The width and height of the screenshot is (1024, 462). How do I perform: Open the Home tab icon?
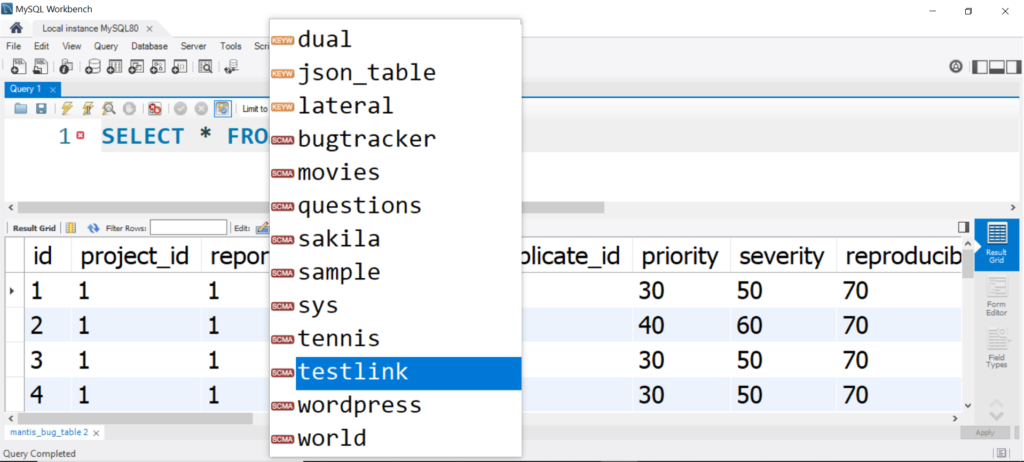coord(16,28)
